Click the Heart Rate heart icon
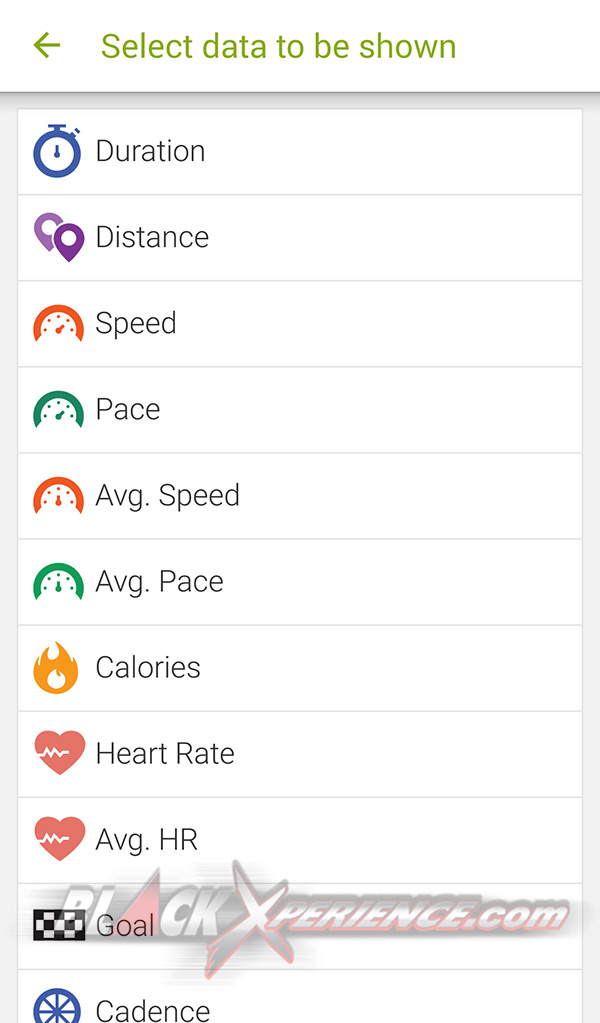The height and width of the screenshot is (1023, 600). pyautogui.click(x=59, y=754)
